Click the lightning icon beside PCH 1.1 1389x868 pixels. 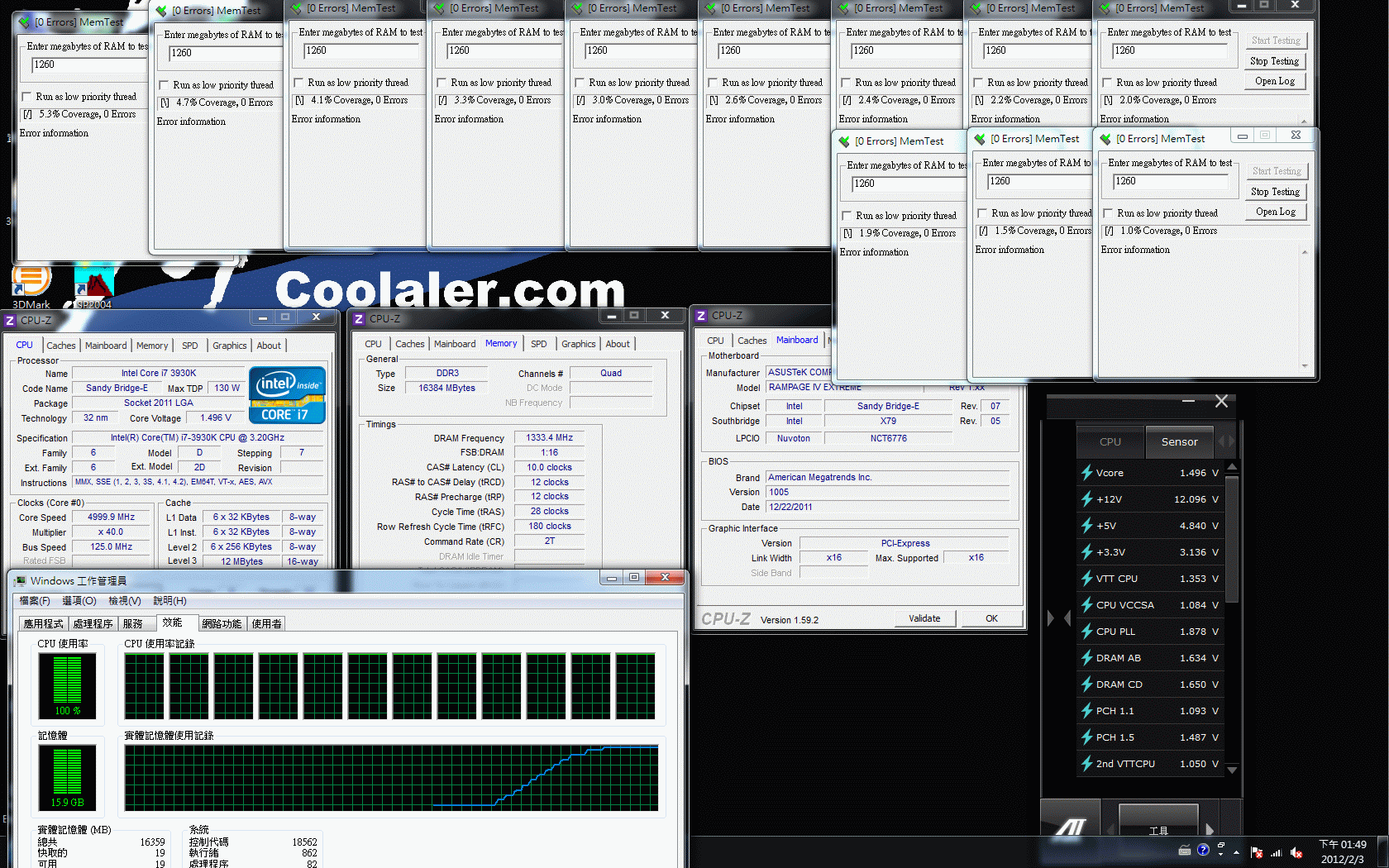coord(1087,711)
